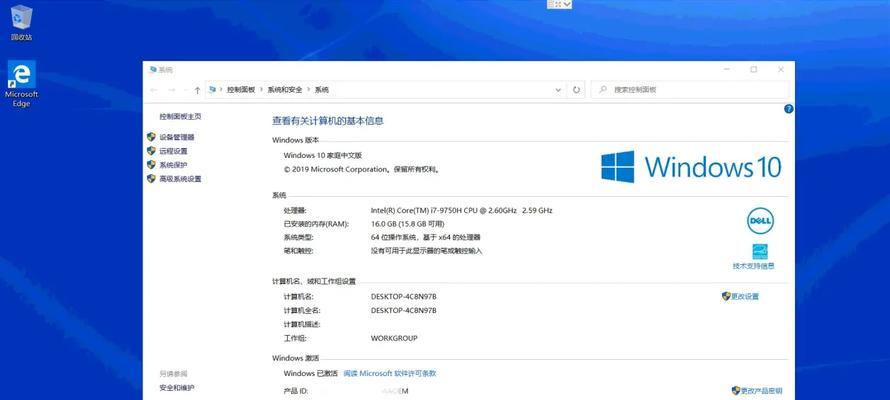The width and height of the screenshot is (890, 400).
Task: Open 高级系统设置 from the sidebar
Action: pyautogui.click(x=180, y=179)
